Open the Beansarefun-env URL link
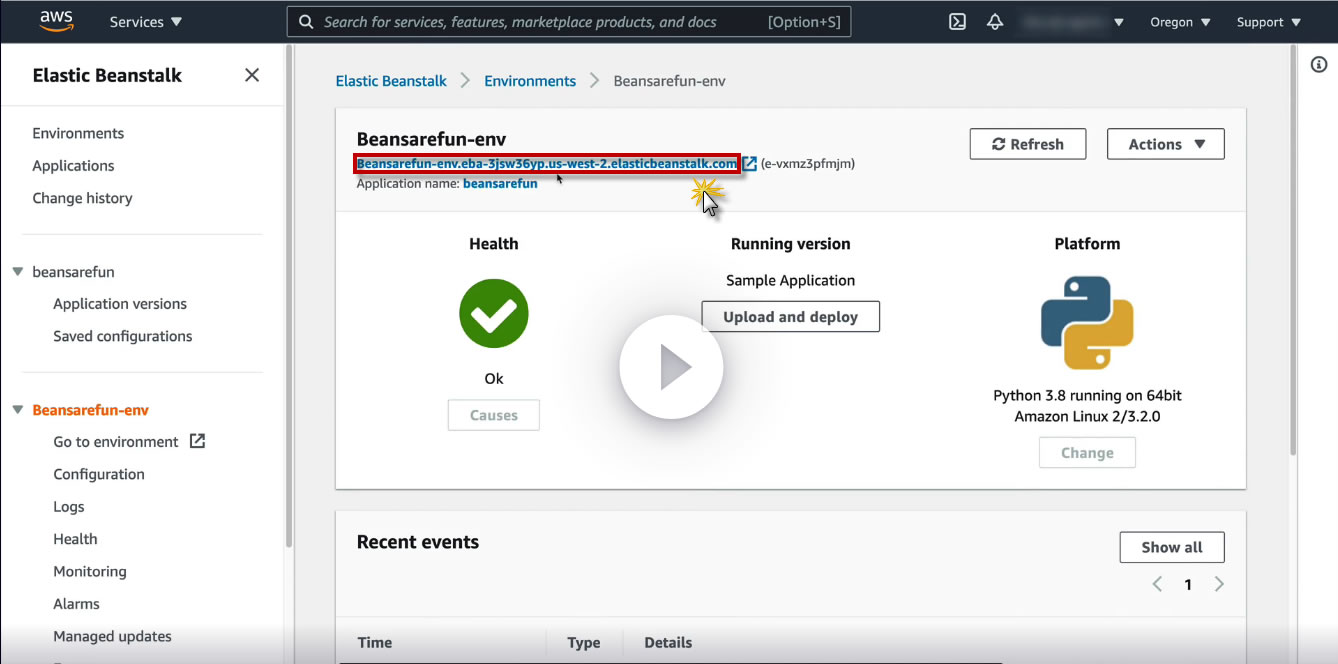This screenshot has height=664, width=1338. [547, 163]
